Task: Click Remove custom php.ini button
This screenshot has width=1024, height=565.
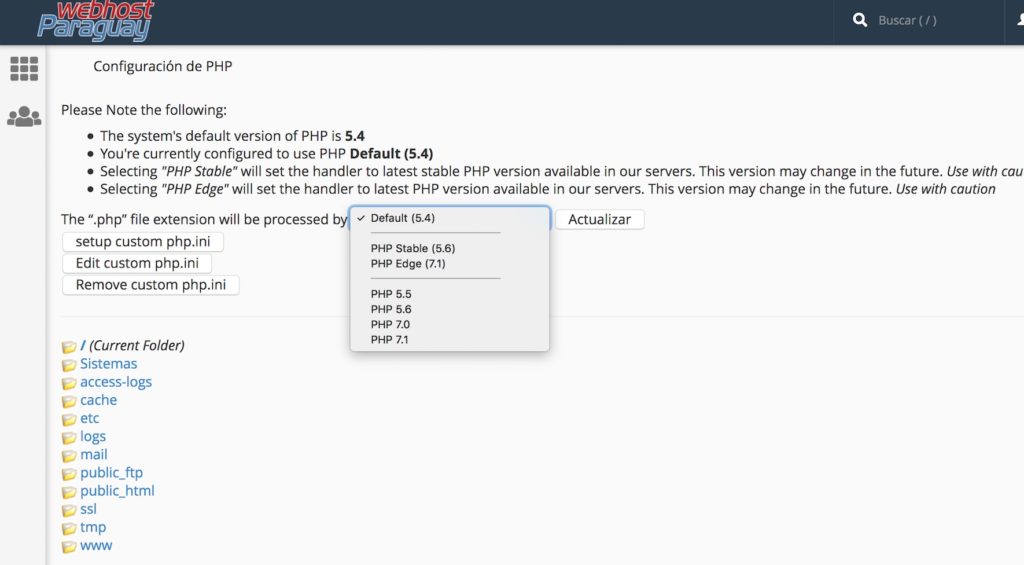Action: point(151,285)
